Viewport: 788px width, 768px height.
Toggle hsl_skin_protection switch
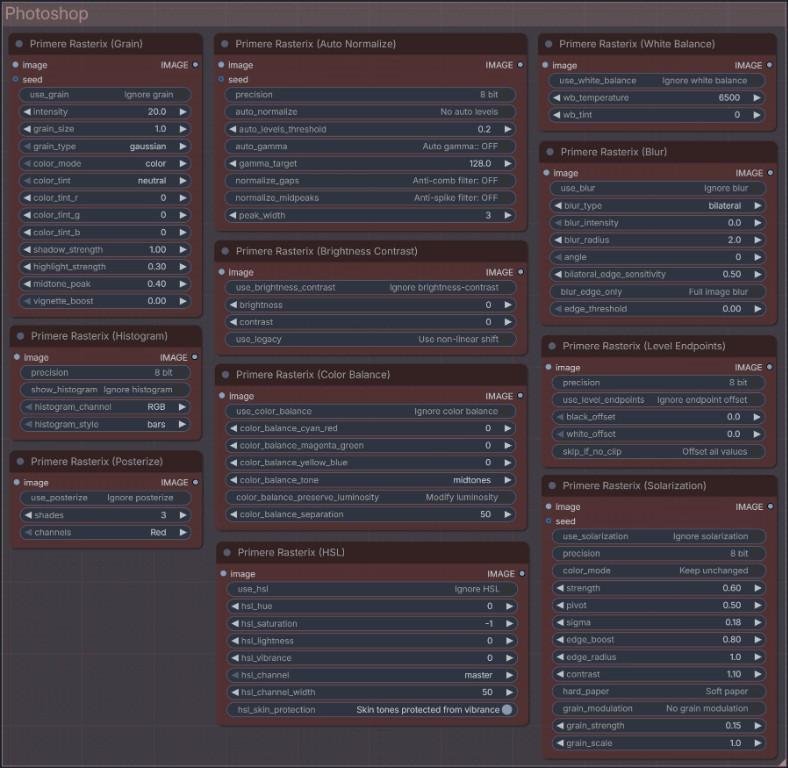[x=372, y=710]
